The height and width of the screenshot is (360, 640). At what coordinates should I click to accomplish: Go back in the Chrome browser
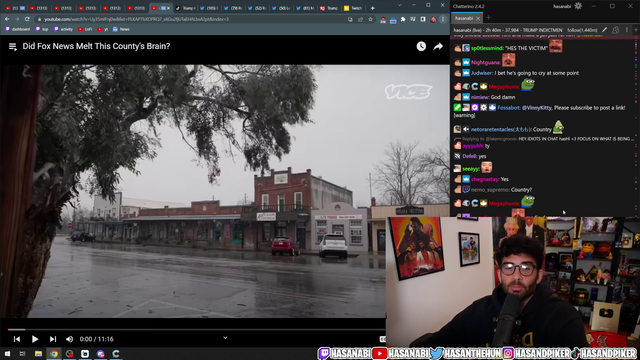click(7, 19)
